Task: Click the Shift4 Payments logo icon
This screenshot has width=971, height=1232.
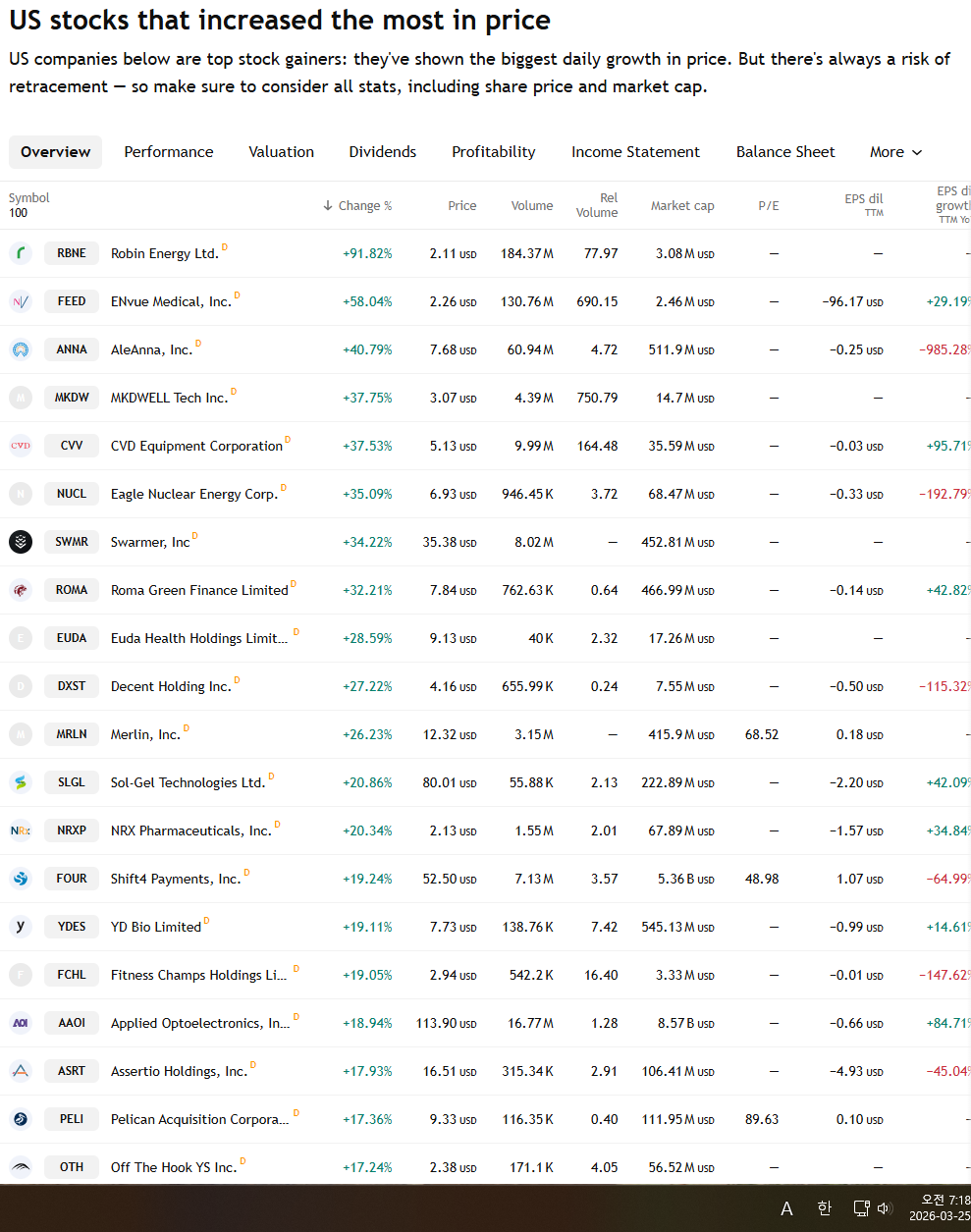Action: point(21,879)
